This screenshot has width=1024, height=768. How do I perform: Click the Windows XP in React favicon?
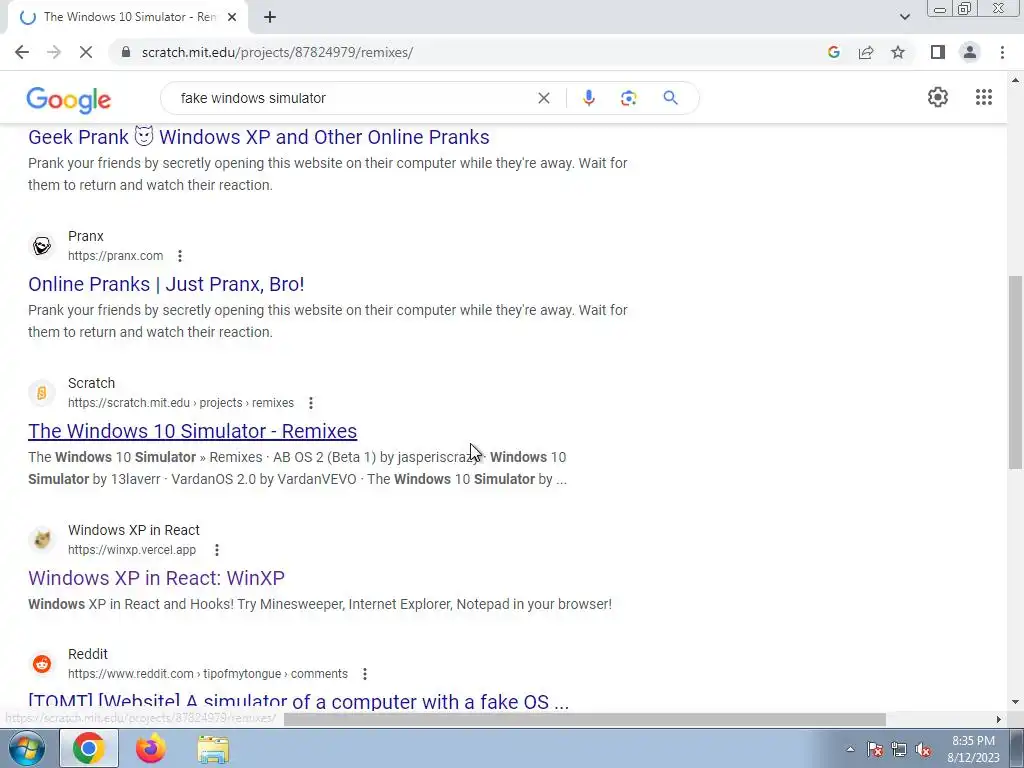click(x=42, y=540)
